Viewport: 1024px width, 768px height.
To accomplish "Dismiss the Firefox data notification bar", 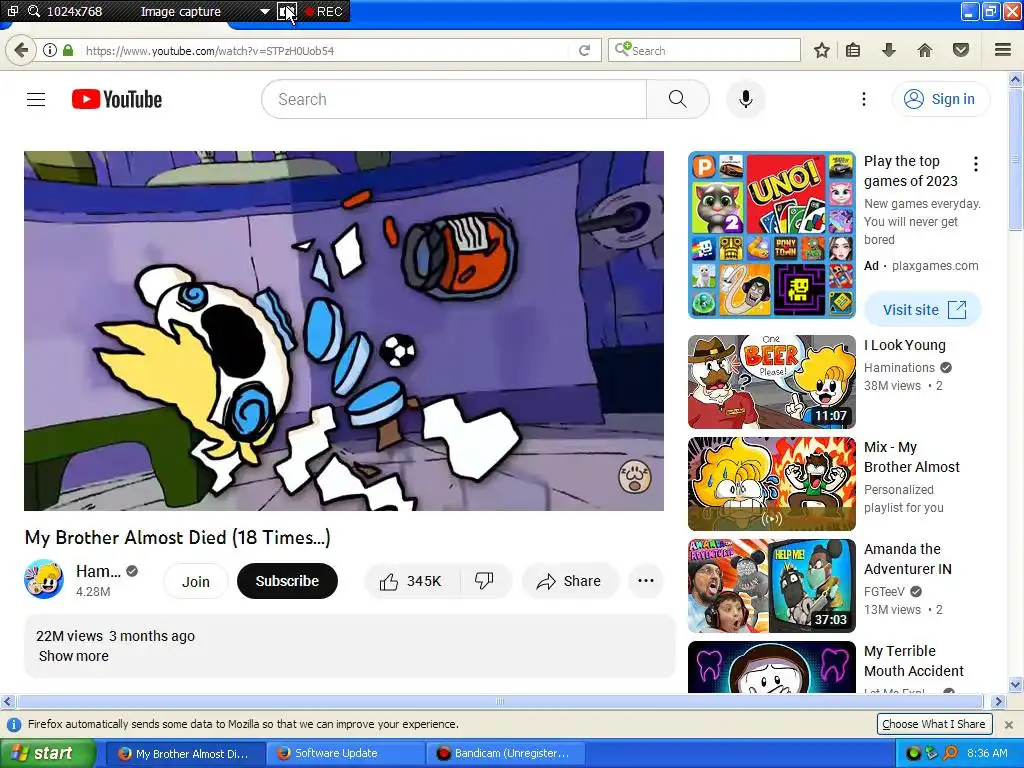I will click(1009, 724).
